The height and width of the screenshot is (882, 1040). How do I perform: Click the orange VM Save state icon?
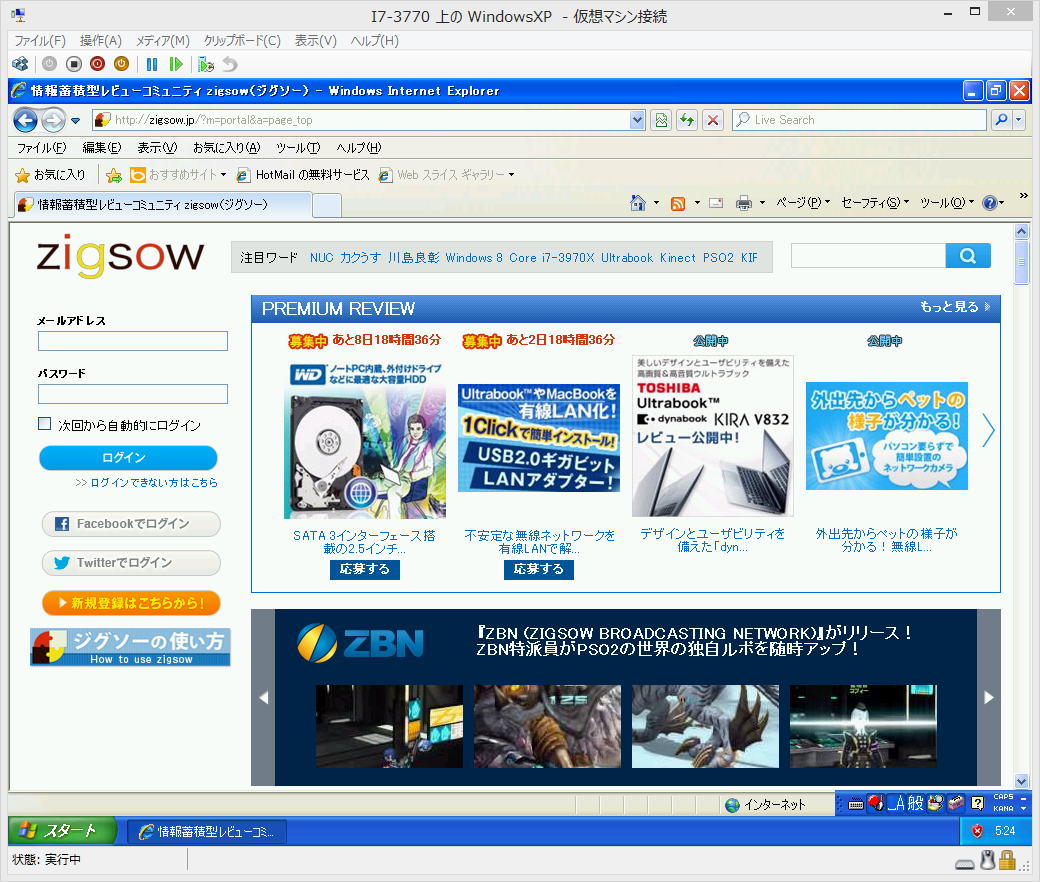tap(121, 64)
